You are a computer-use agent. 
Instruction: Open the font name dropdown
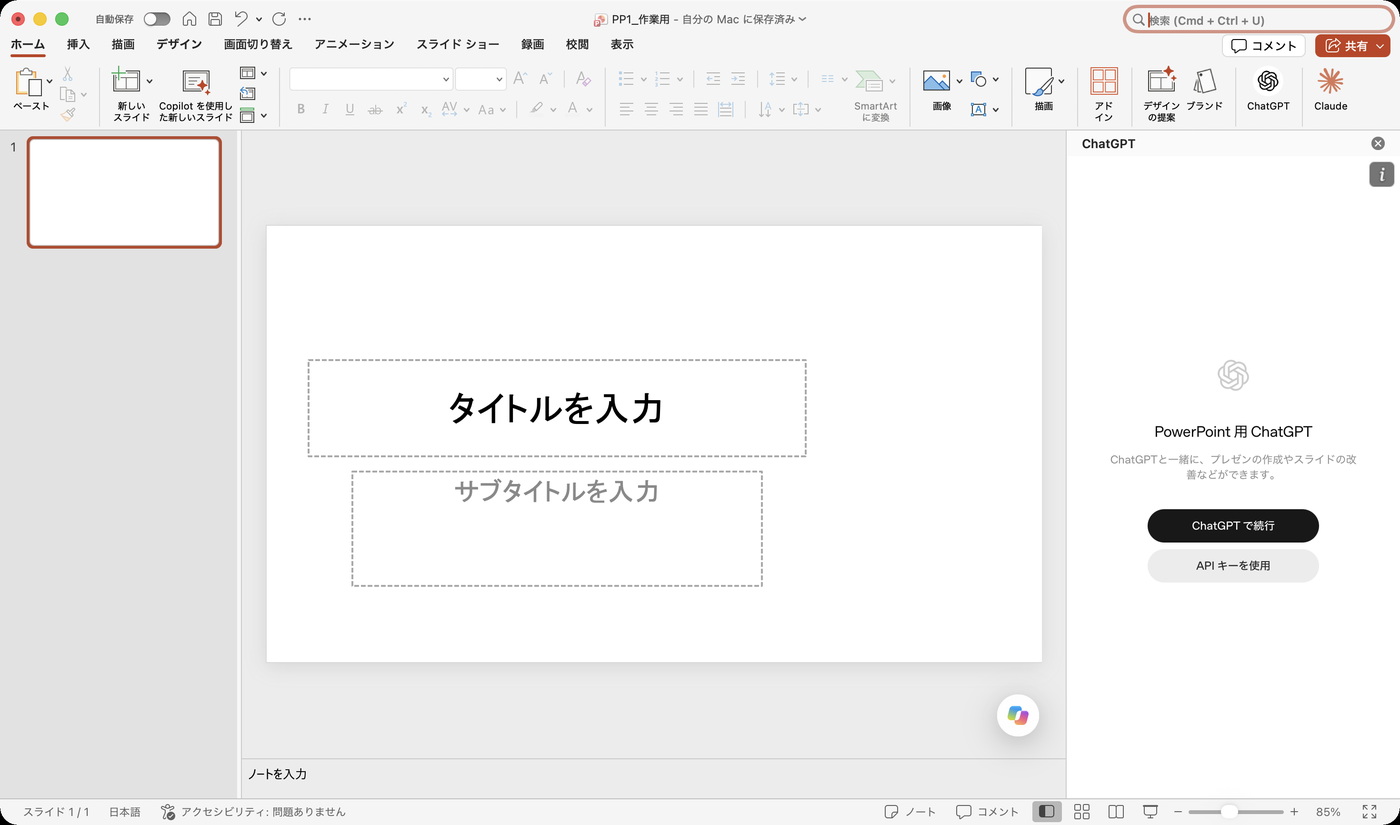point(446,80)
